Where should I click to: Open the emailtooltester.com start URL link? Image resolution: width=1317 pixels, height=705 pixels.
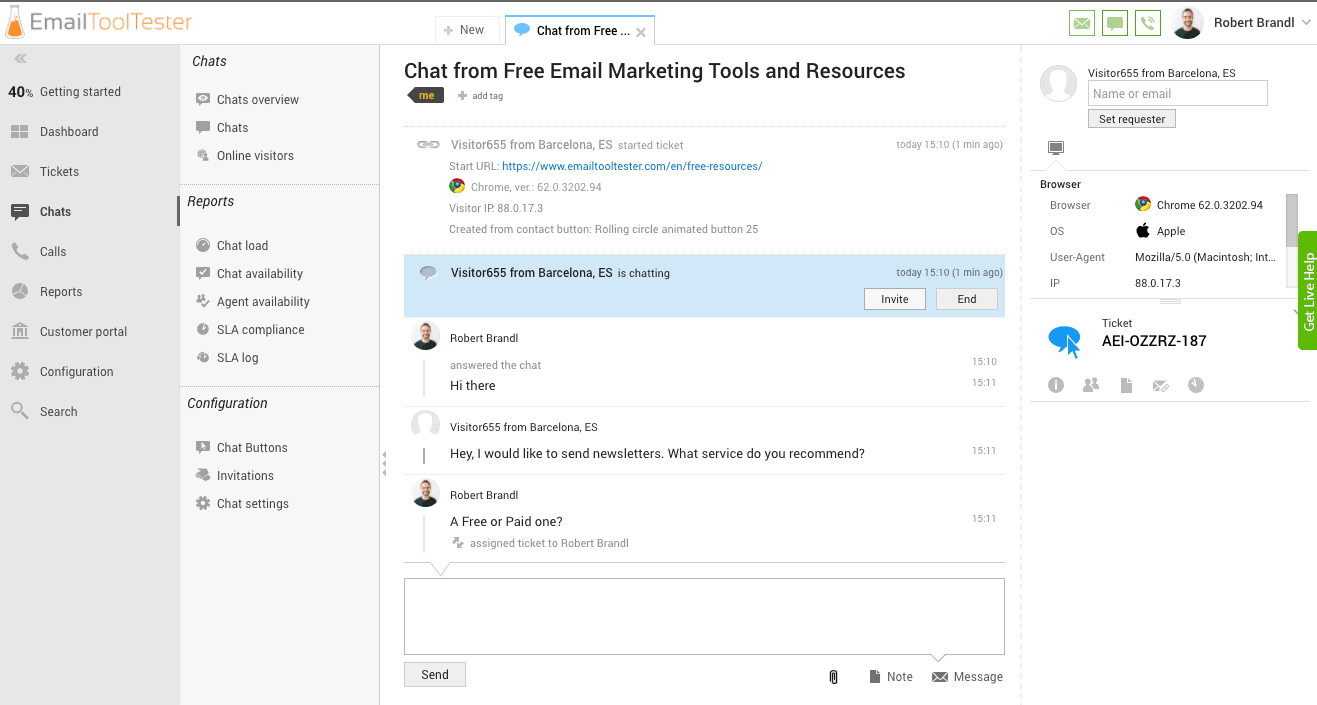pos(632,166)
